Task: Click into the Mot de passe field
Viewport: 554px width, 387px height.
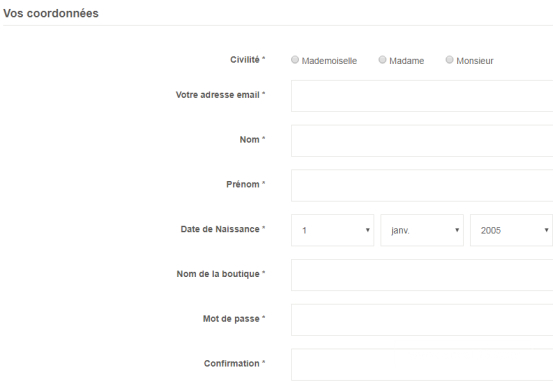Action: point(422,320)
